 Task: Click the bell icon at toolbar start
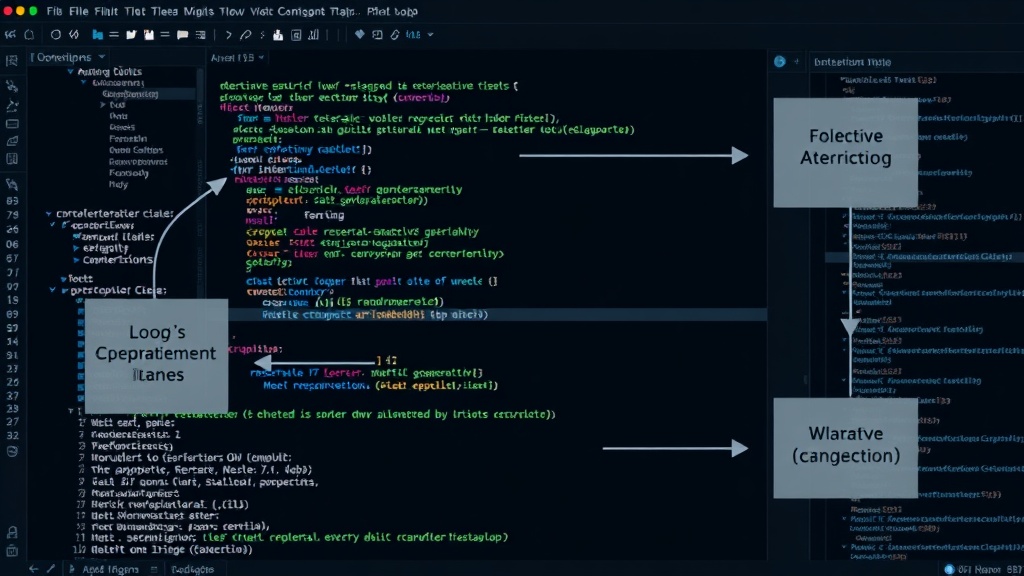pos(29,35)
